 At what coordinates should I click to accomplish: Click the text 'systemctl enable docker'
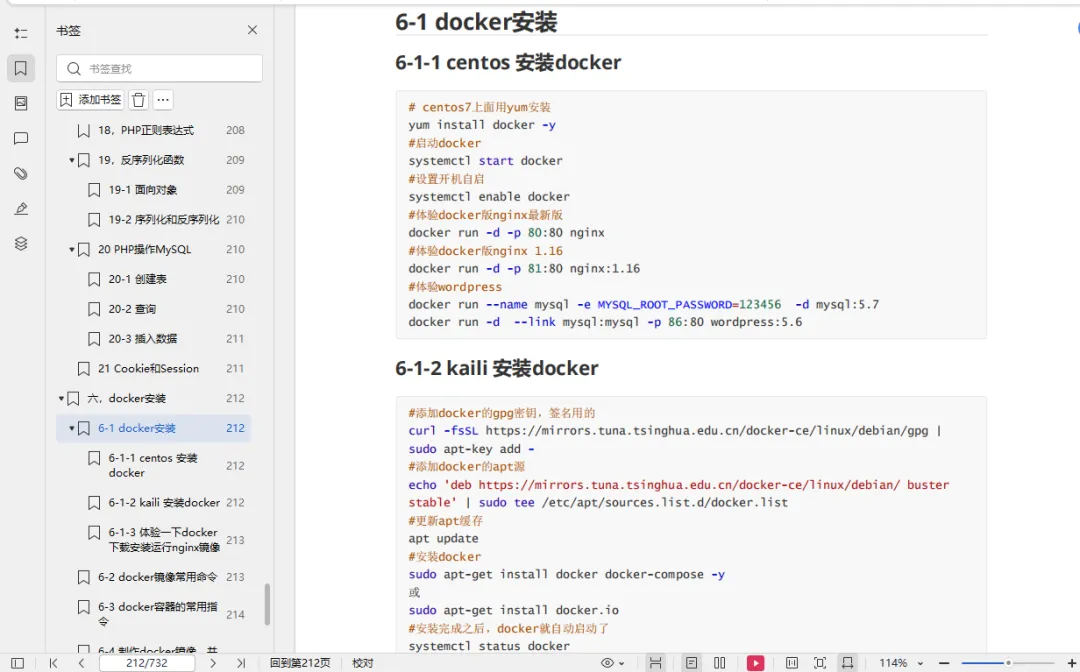click(489, 197)
